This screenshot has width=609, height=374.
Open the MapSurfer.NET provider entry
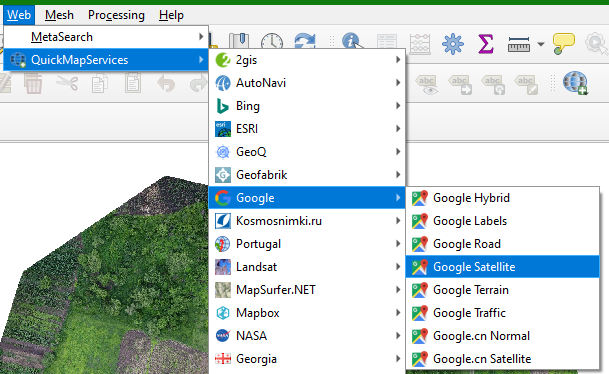tap(307, 290)
